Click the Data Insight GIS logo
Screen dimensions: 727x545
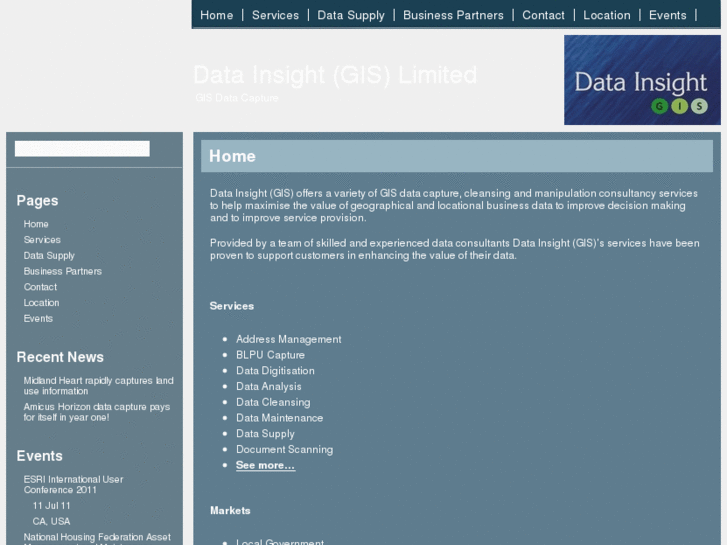point(641,80)
